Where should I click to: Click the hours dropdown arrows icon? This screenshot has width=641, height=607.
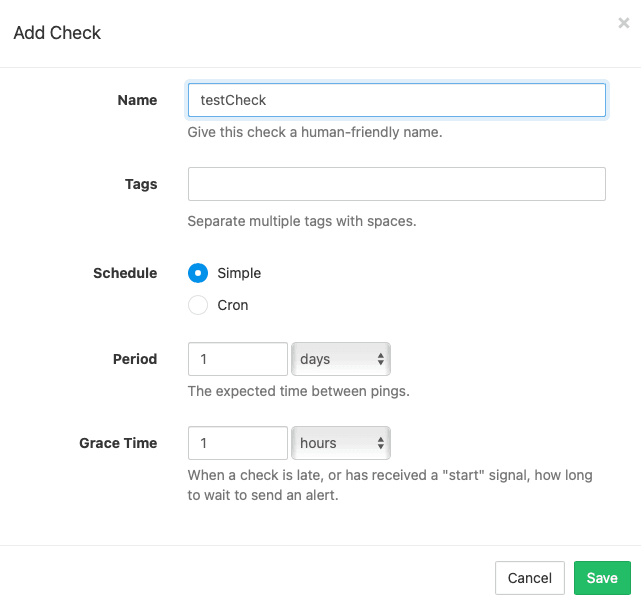(381, 443)
